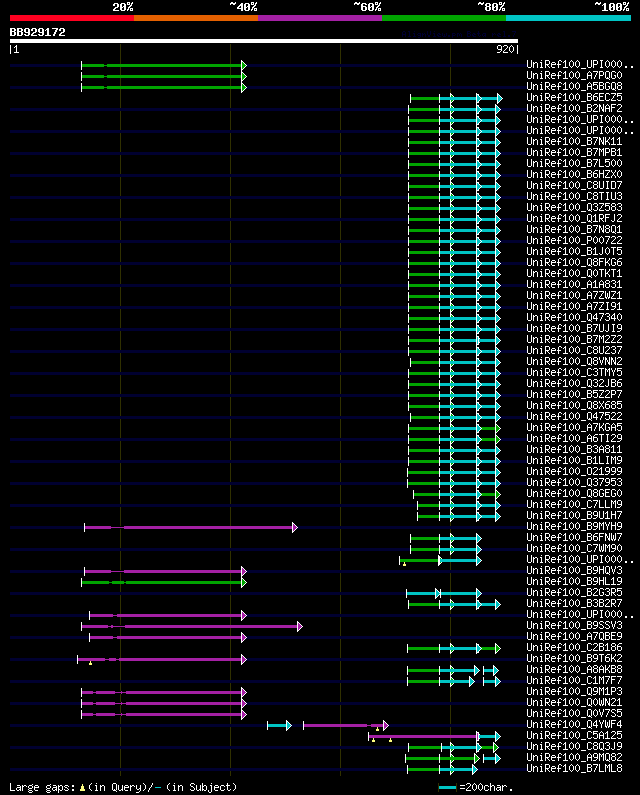Select the UniRef100_B7LML8 label
640x795 pixels.
[574, 769]
